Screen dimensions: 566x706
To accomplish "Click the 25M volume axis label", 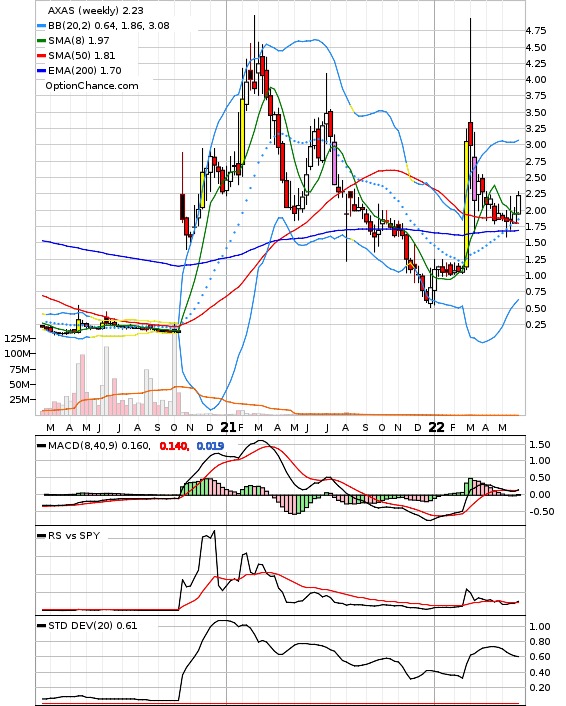I will pyautogui.click(x=19, y=399).
